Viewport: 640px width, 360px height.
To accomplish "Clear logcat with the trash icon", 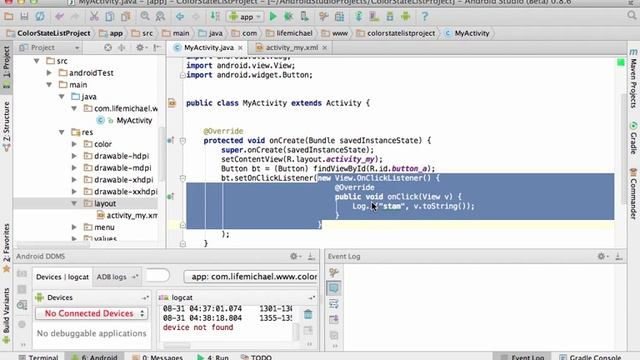I will click(x=308, y=314).
